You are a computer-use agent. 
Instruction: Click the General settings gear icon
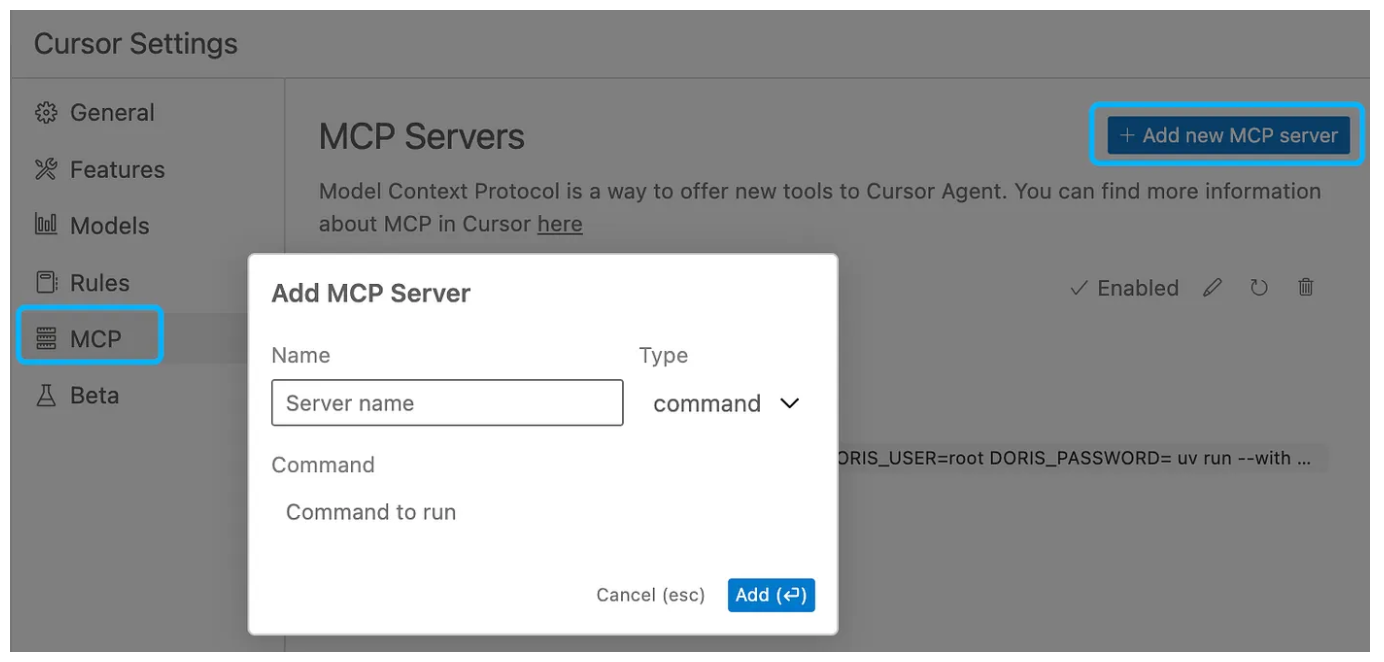(x=44, y=112)
